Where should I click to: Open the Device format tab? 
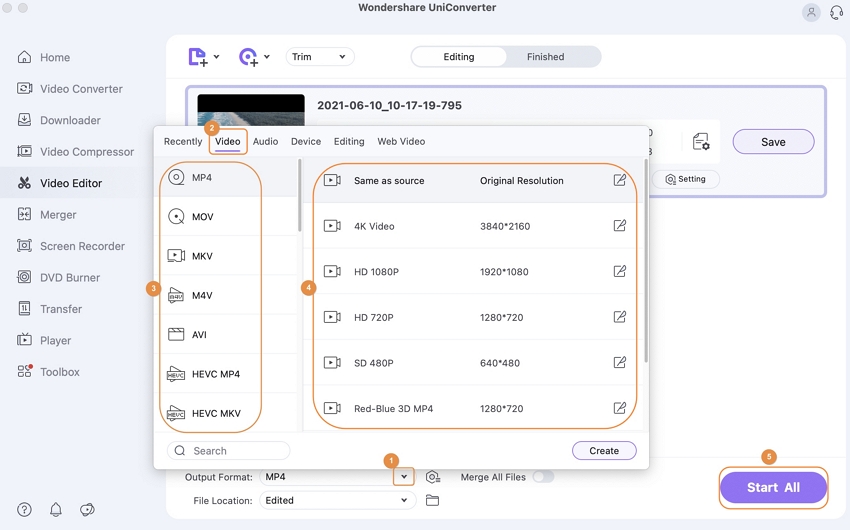tap(306, 141)
